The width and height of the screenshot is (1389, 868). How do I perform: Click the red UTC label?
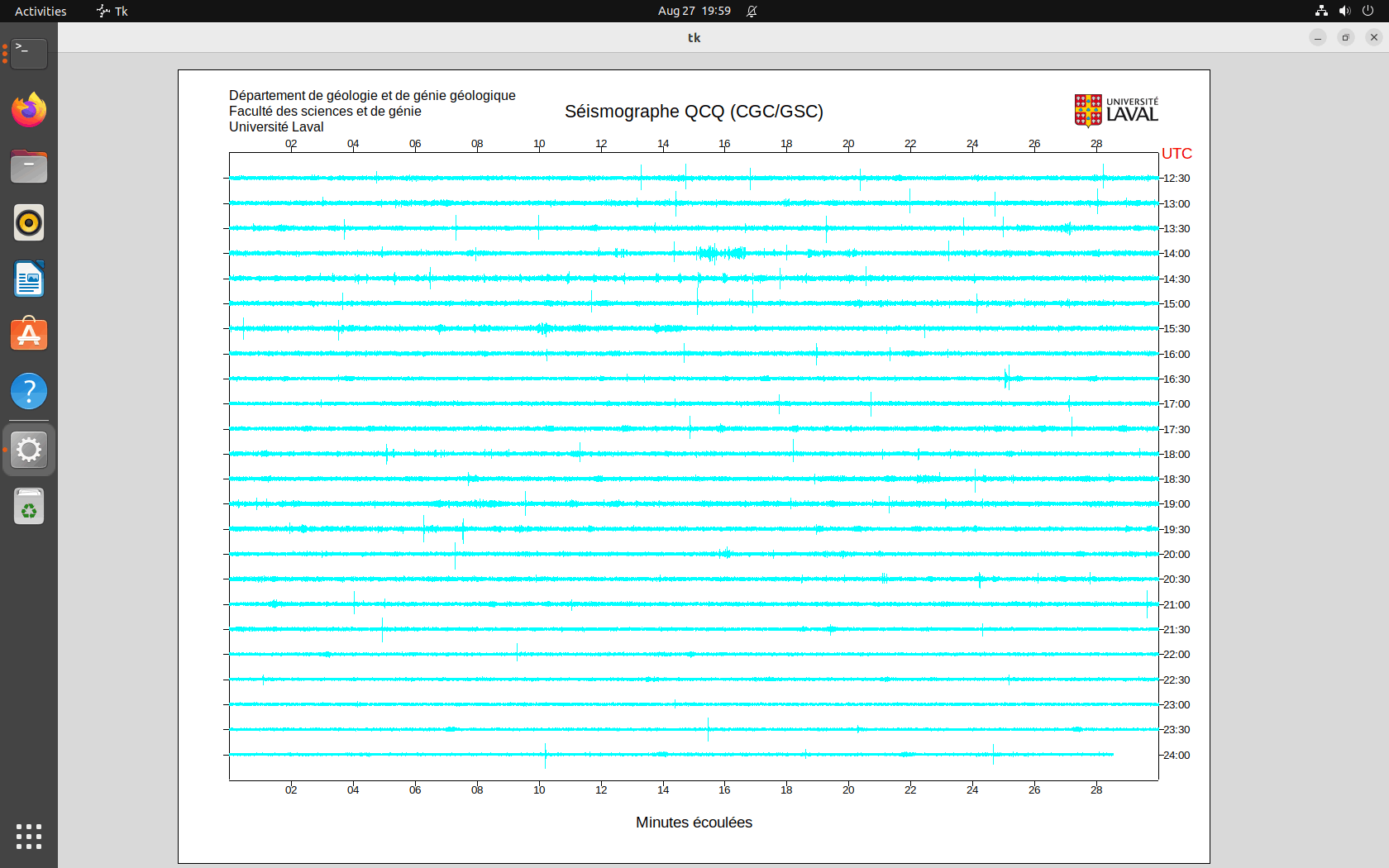click(x=1177, y=154)
